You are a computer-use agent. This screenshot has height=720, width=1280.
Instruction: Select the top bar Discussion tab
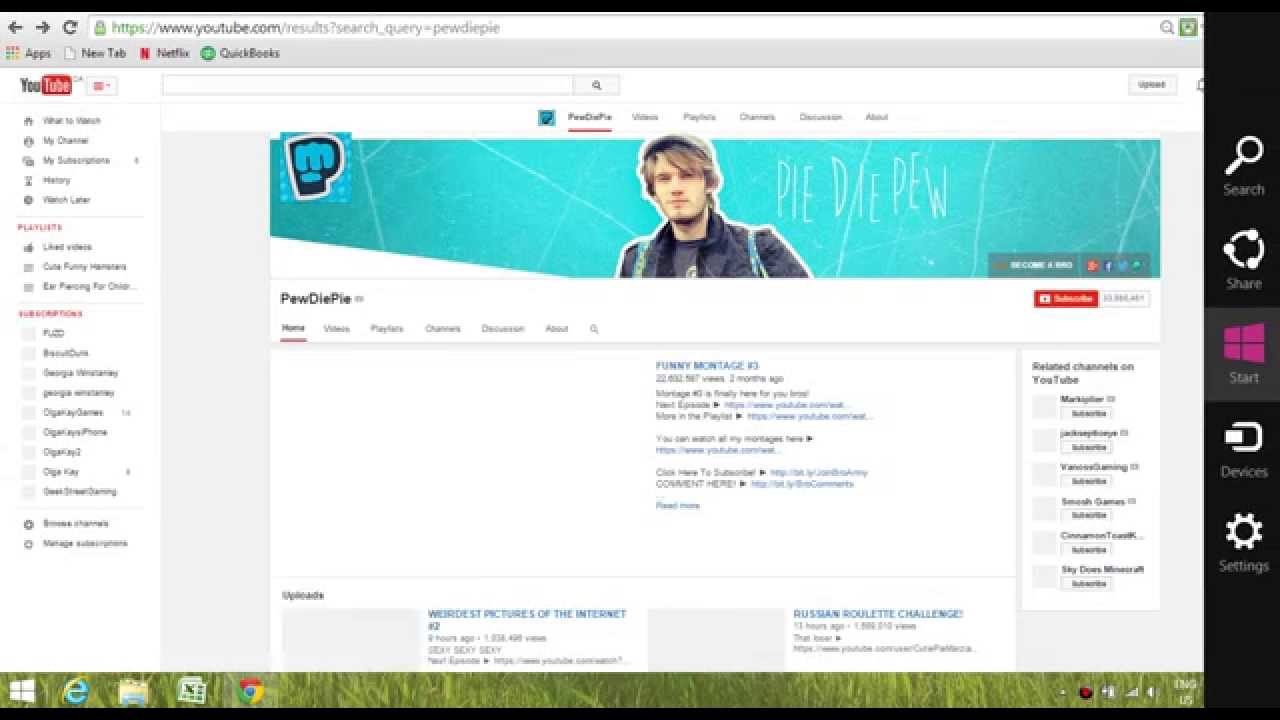pos(820,117)
